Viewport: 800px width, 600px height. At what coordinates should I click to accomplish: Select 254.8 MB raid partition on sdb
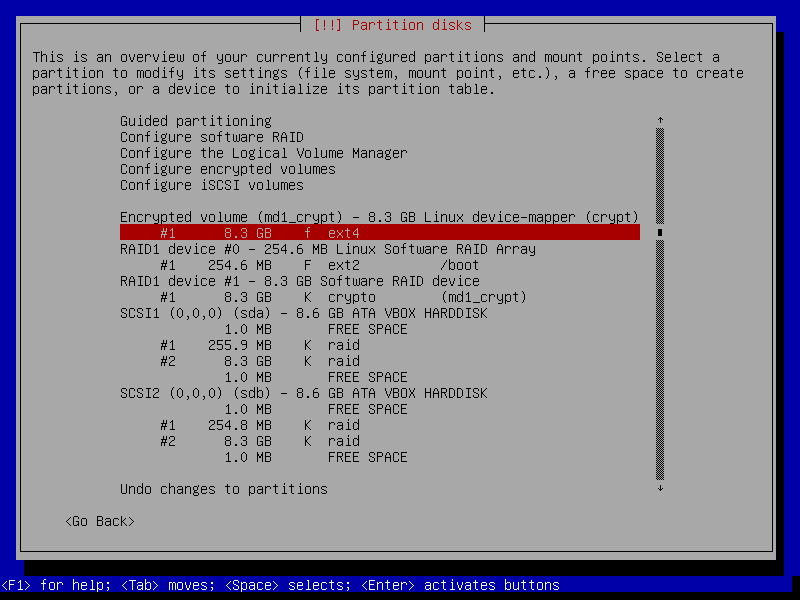259,425
